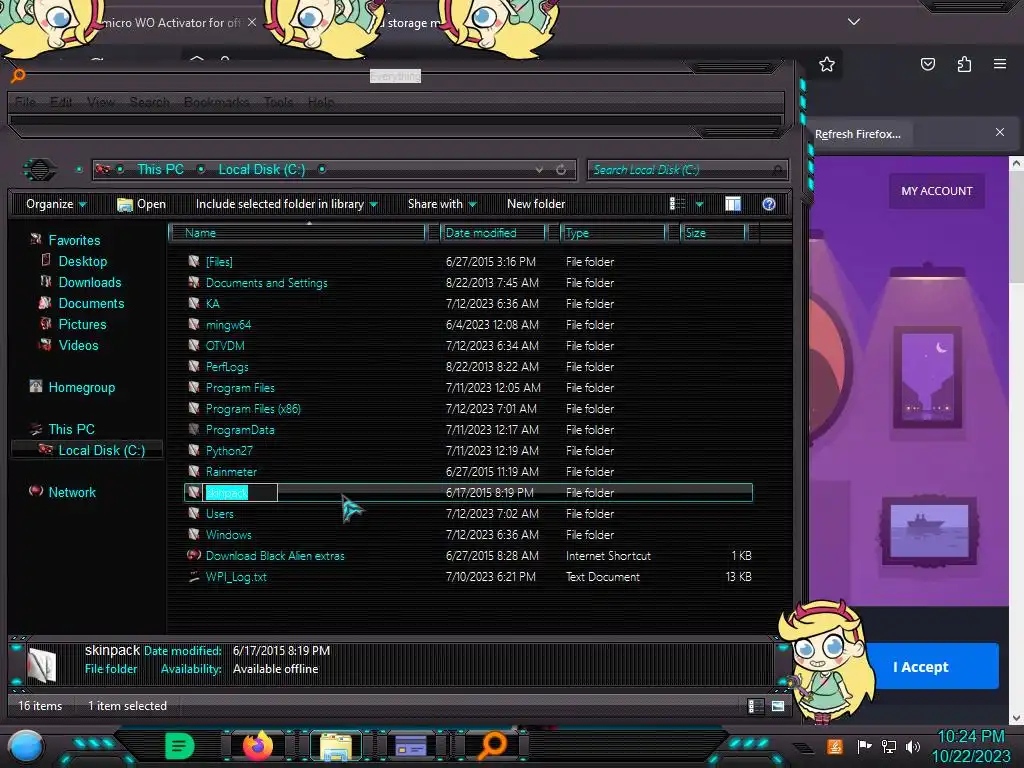Viewport: 1024px width, 768px height.
Task: Open the green notes app in taskbar
Action: click(179, 746)
